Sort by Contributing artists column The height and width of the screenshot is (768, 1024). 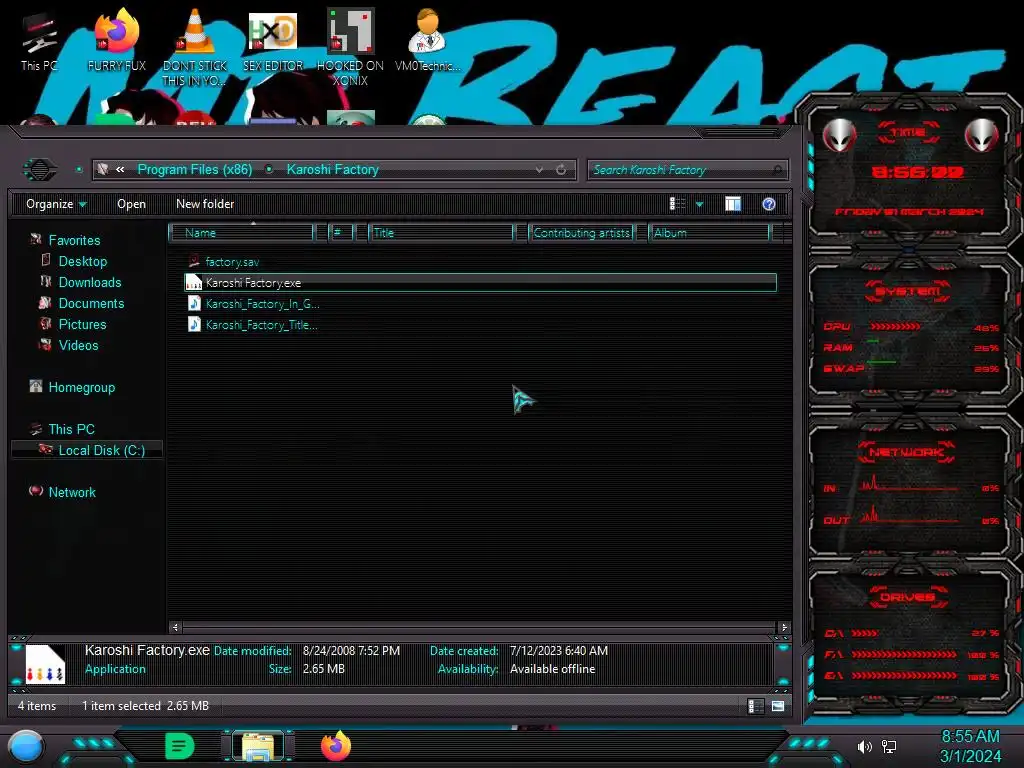click(x=581, y=233)
